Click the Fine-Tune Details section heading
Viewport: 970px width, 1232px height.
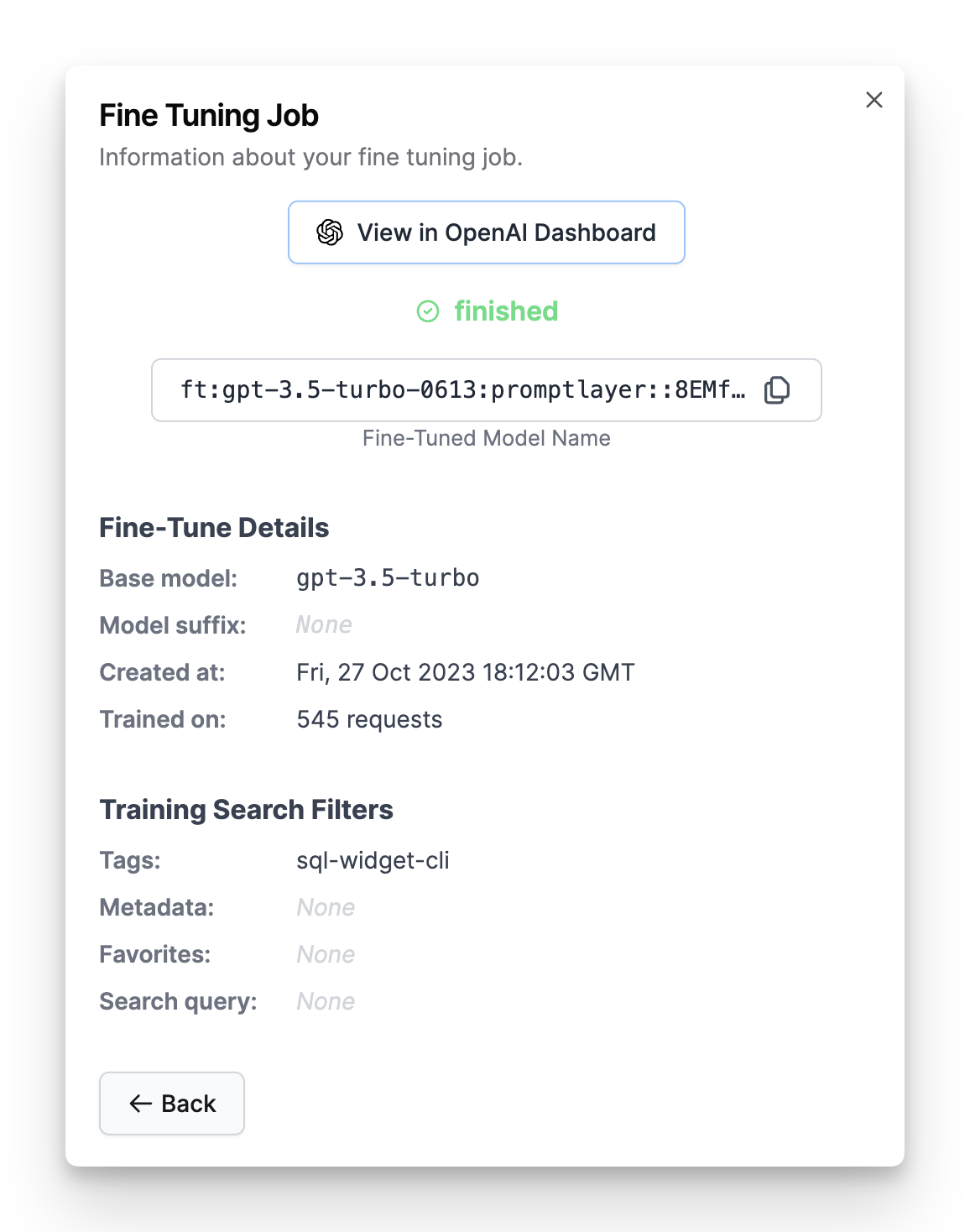(x=214, y=527)
